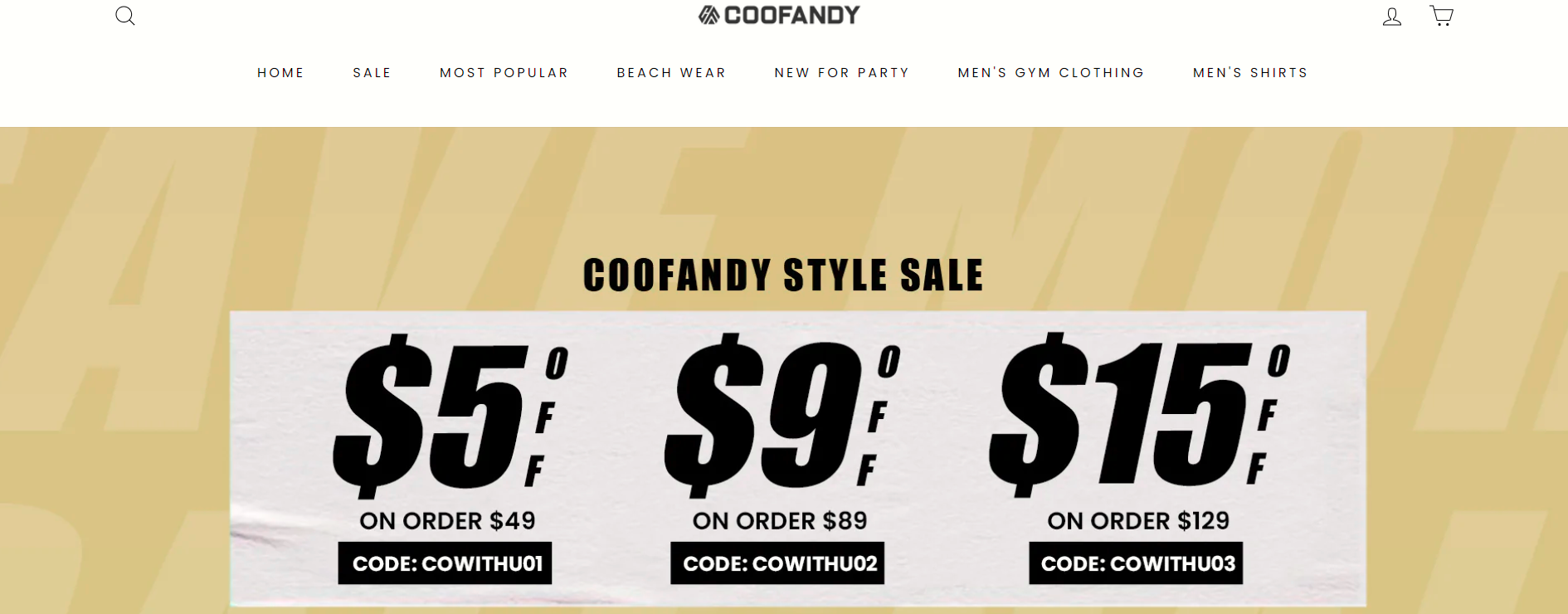
Task: Click the magnifying glass to search
Action: (125, 16)
